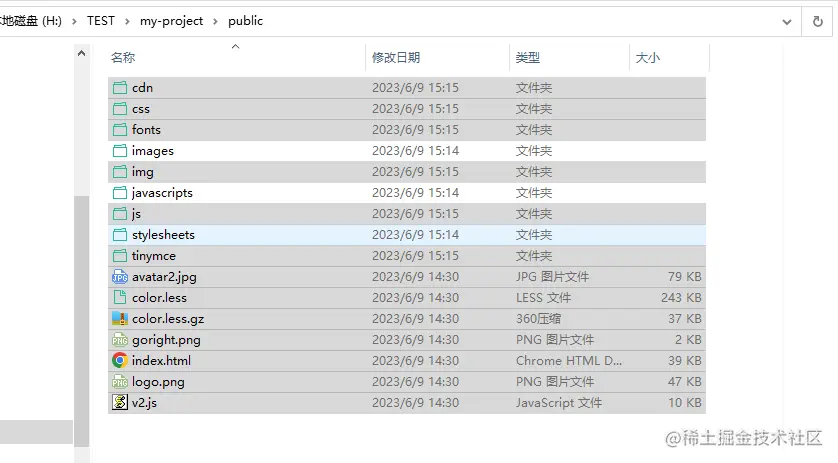Screen dimensions: 838x463
Task: Select the file name goright.png
Action: [x=166, y=340]
